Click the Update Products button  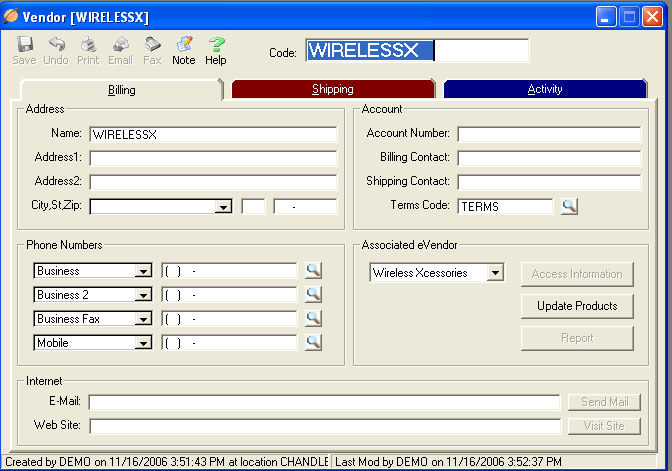(x=577, y=306)
